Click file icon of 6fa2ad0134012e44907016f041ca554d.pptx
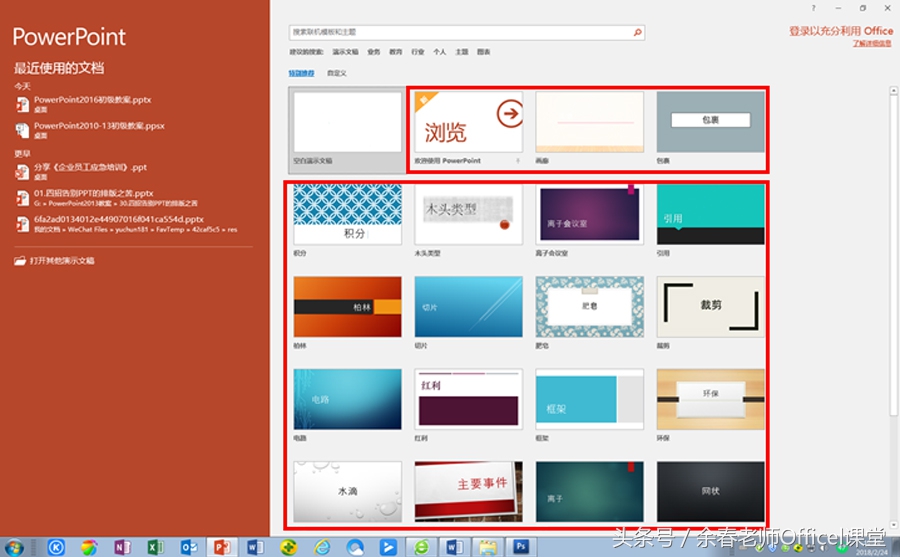900x557 pixels. tap(22, 223)
